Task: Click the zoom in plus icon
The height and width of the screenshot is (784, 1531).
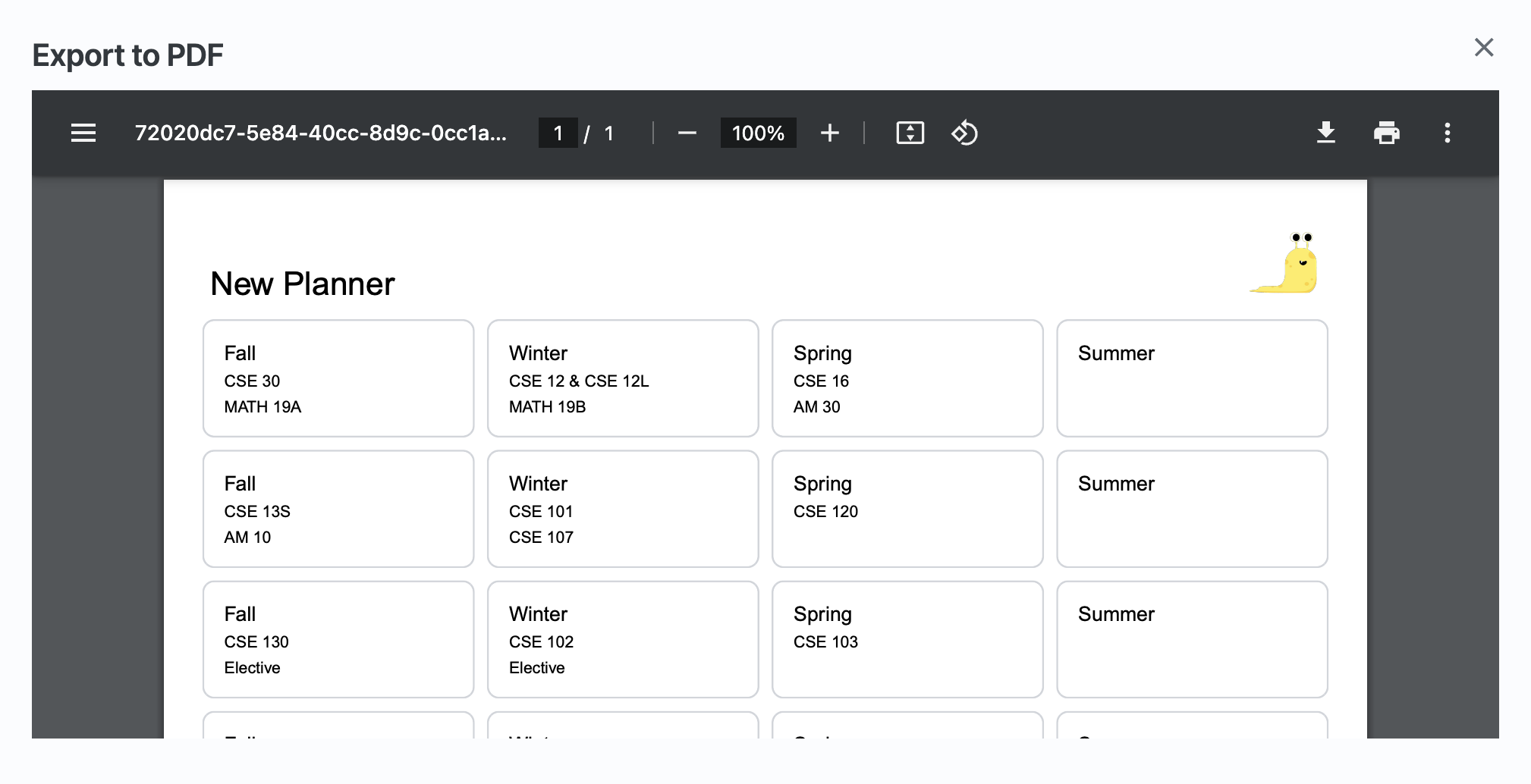Action: pyautogui.click(x=829, y=133)
